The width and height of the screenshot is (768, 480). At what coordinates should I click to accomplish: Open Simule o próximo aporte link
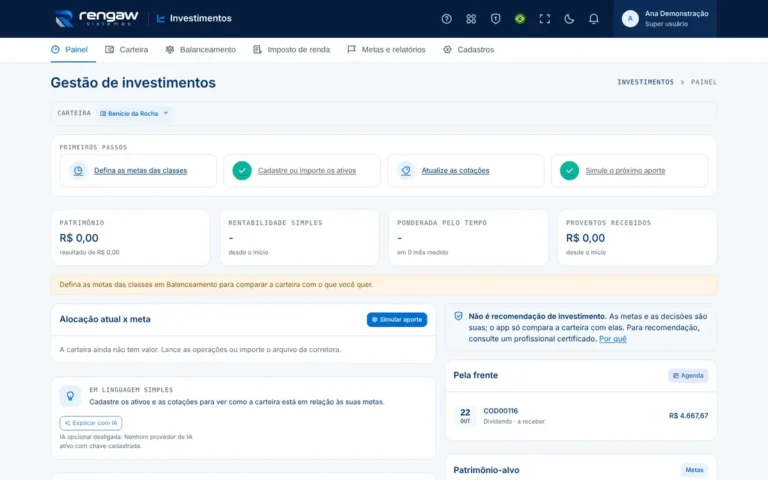coord(625,170)
